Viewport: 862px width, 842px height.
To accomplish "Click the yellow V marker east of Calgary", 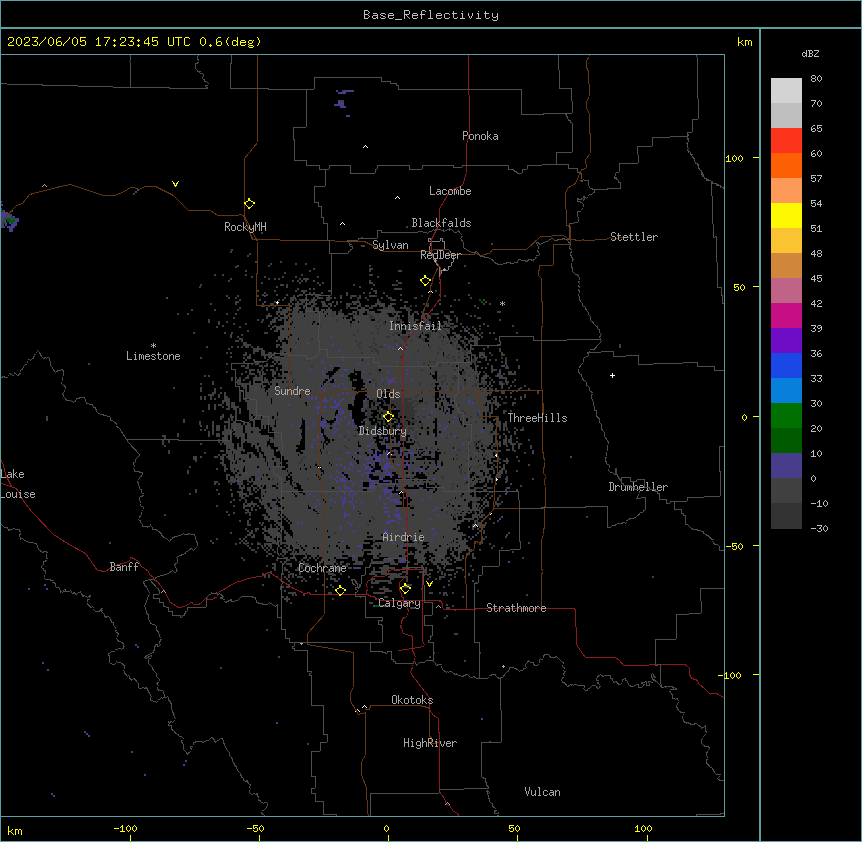I will click(429, 584).
